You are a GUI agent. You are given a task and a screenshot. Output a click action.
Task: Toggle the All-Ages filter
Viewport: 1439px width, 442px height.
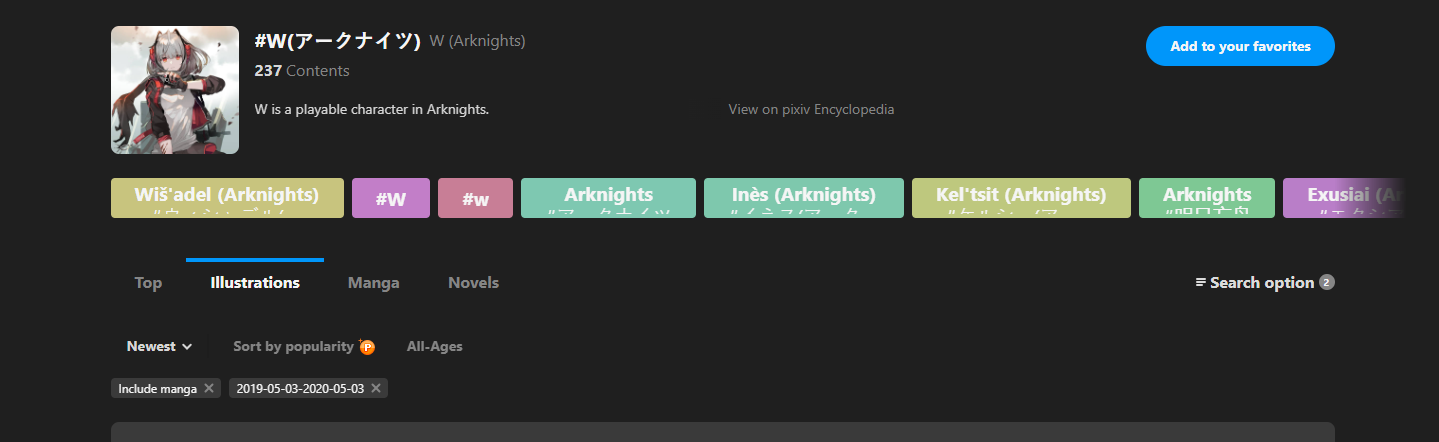pos(434,346)
